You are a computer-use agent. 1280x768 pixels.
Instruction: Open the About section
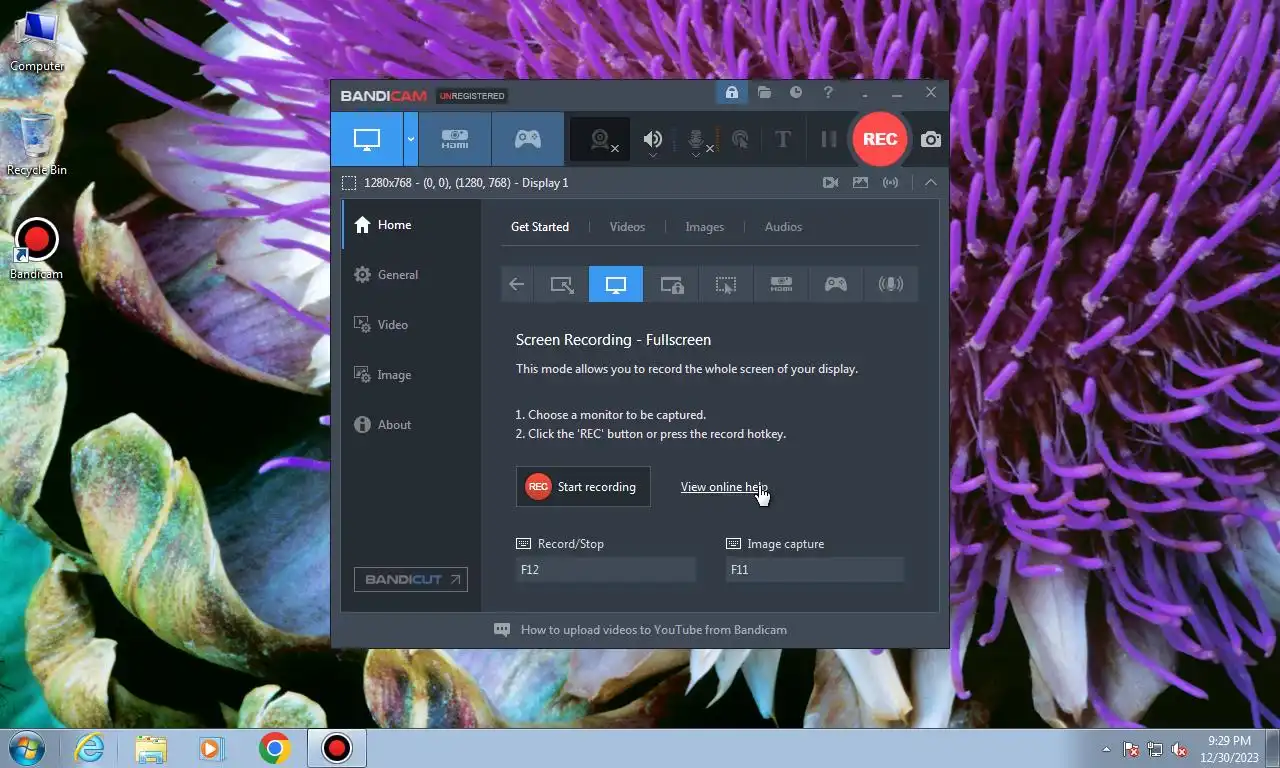pos(412,425)
